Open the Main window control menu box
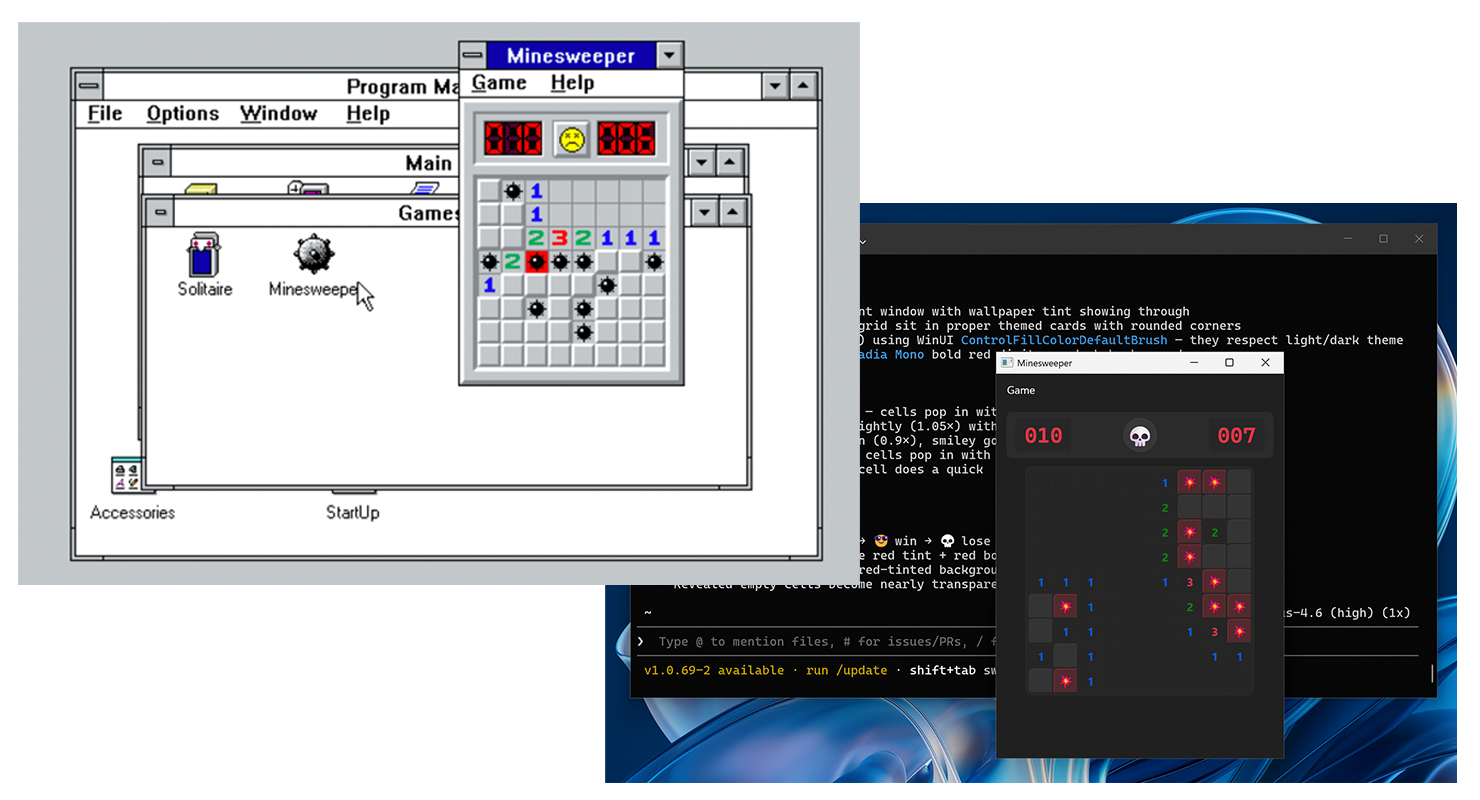This screenshot has height=800, width=1480. pos(156,162)
